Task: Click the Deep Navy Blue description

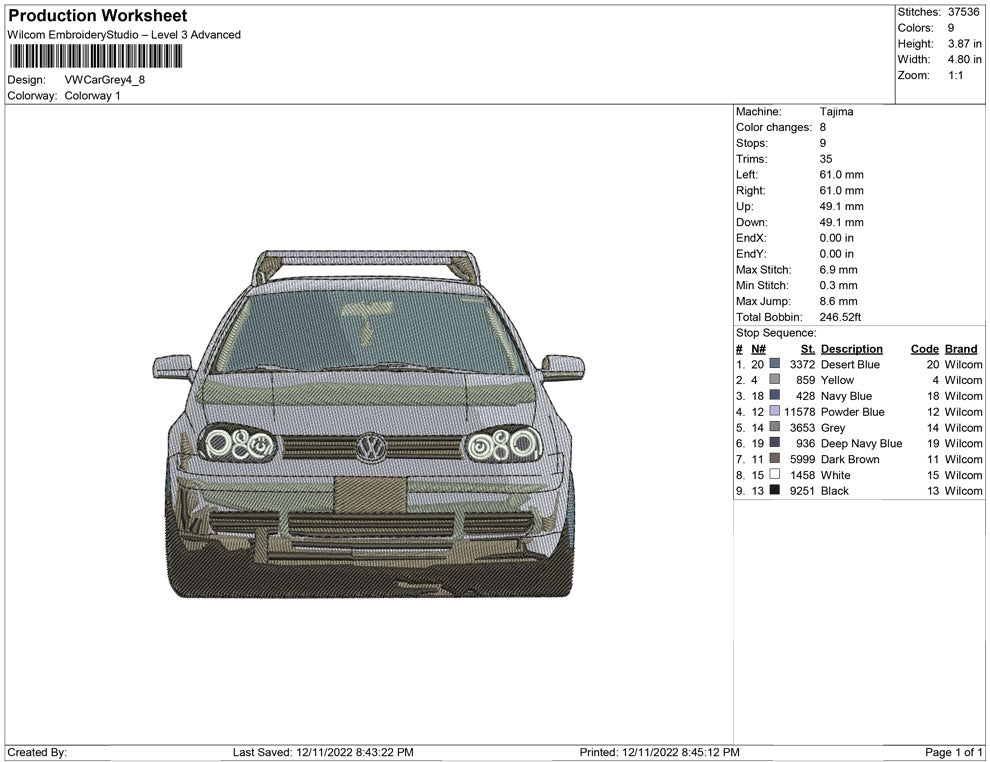Action: pos(862,443)
